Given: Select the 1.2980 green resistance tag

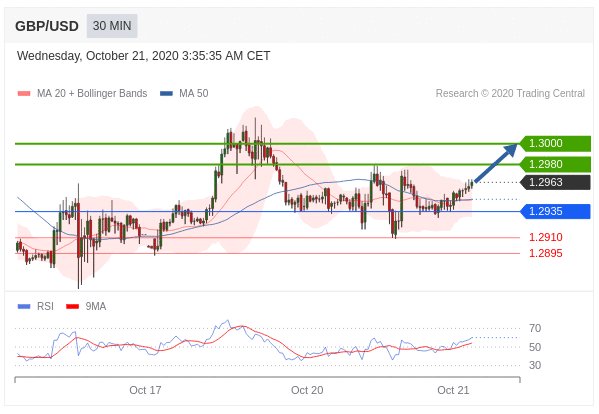Looking at the screenshot, I should [x=555, y=164].
